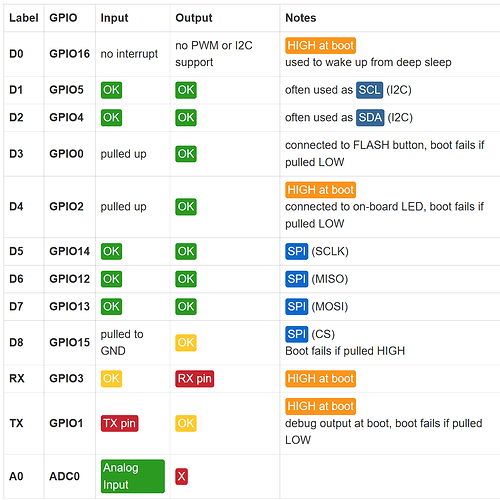Click the green OK output badge for D3
The width and height of the screenshot is (500, 500).
[186, 154]
